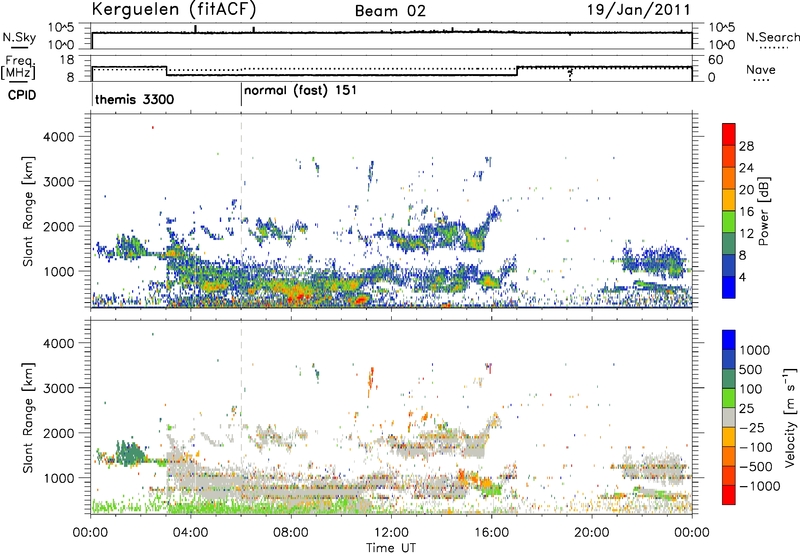Click the isolated red power pixel above 4000 km
Image resolution: width=800 pixels, height=554 pixels.
(152, 127)
